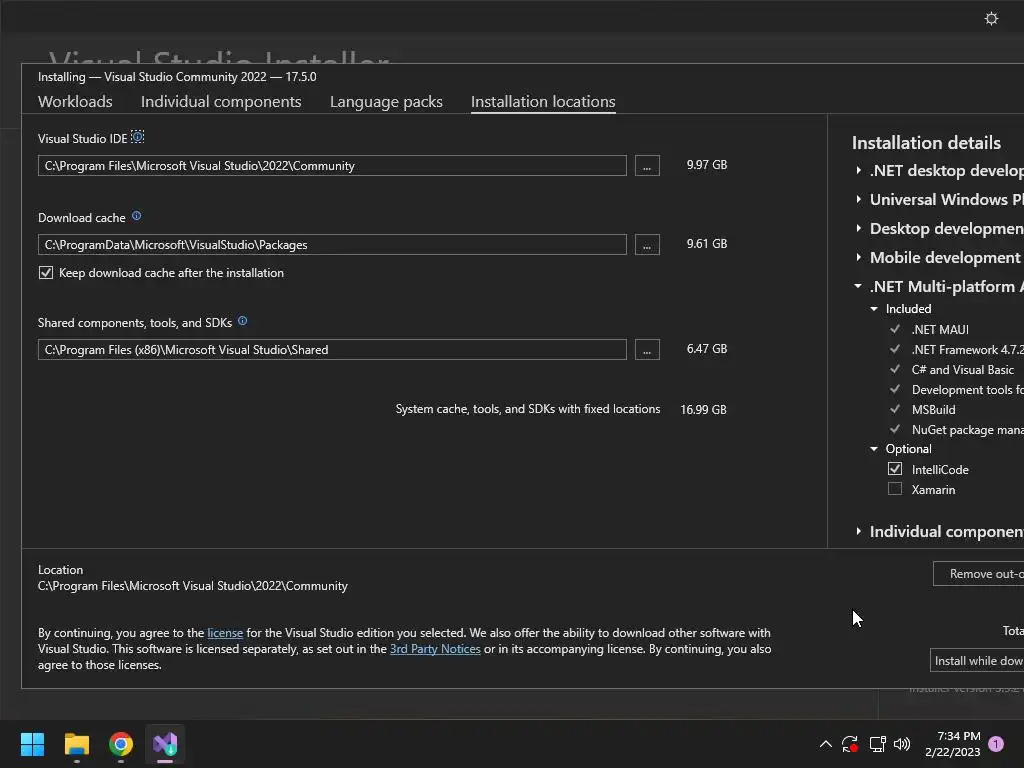
Task: Expand the Desktop development details node
Action: point(859,229)
